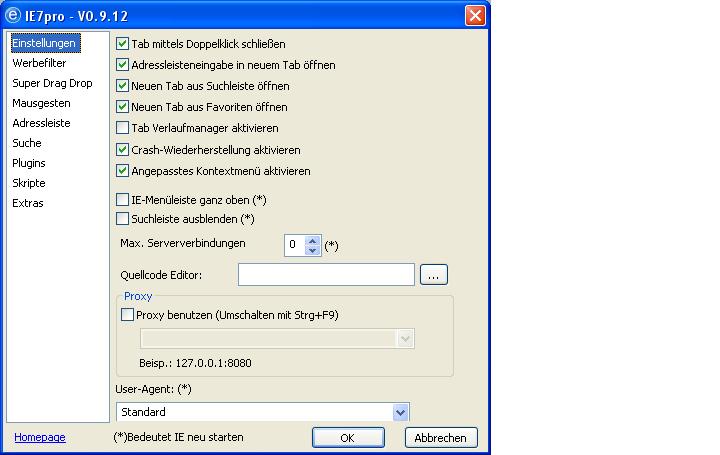Uncheck Neuen Tab aus Favoriten öffnen
The image size is (720, 455).
(122, 107)
